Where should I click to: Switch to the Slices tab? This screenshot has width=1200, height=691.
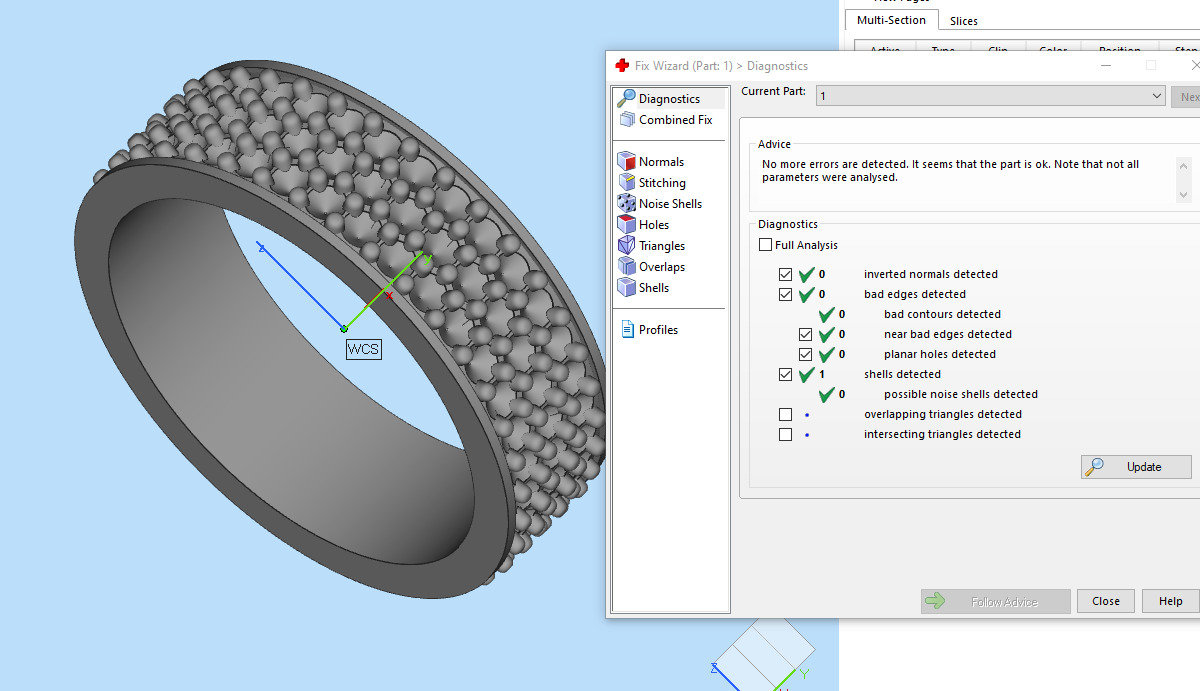coord(964,21)
